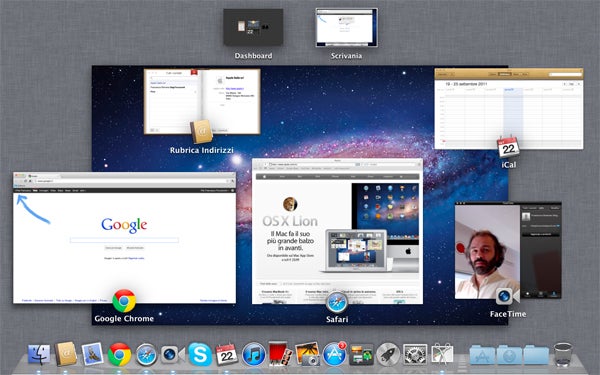Click the FaceTime badge on the video window
This screenshot has width=600, height=375.
tap(507, 296)
